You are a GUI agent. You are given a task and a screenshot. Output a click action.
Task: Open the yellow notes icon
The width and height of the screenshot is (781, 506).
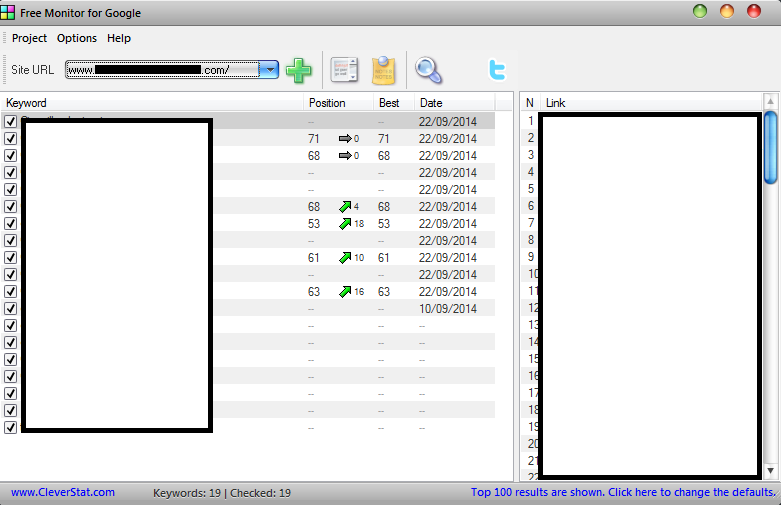pos(383,70)
